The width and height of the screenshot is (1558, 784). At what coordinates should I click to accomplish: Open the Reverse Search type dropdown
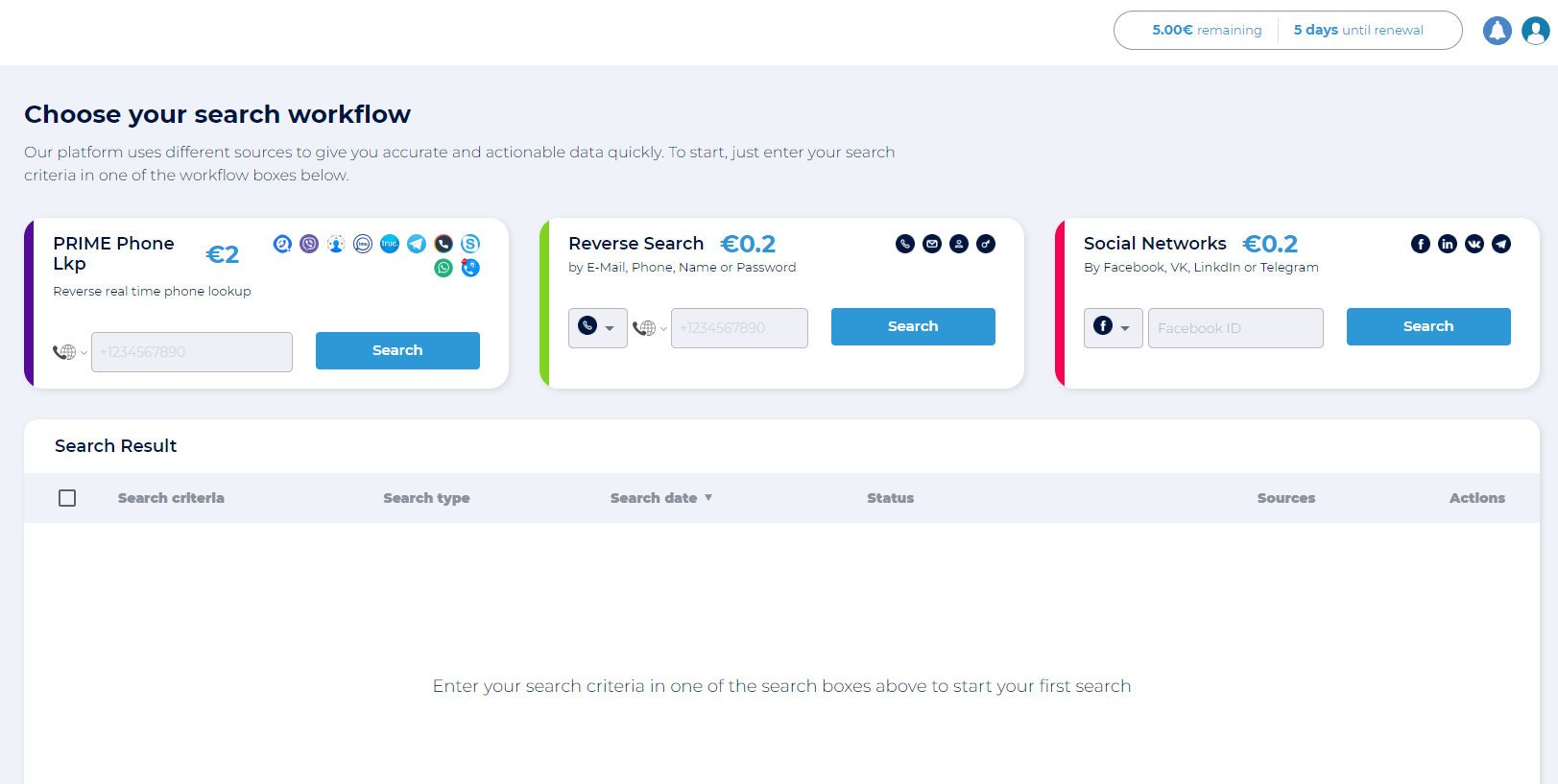[597, 327]
